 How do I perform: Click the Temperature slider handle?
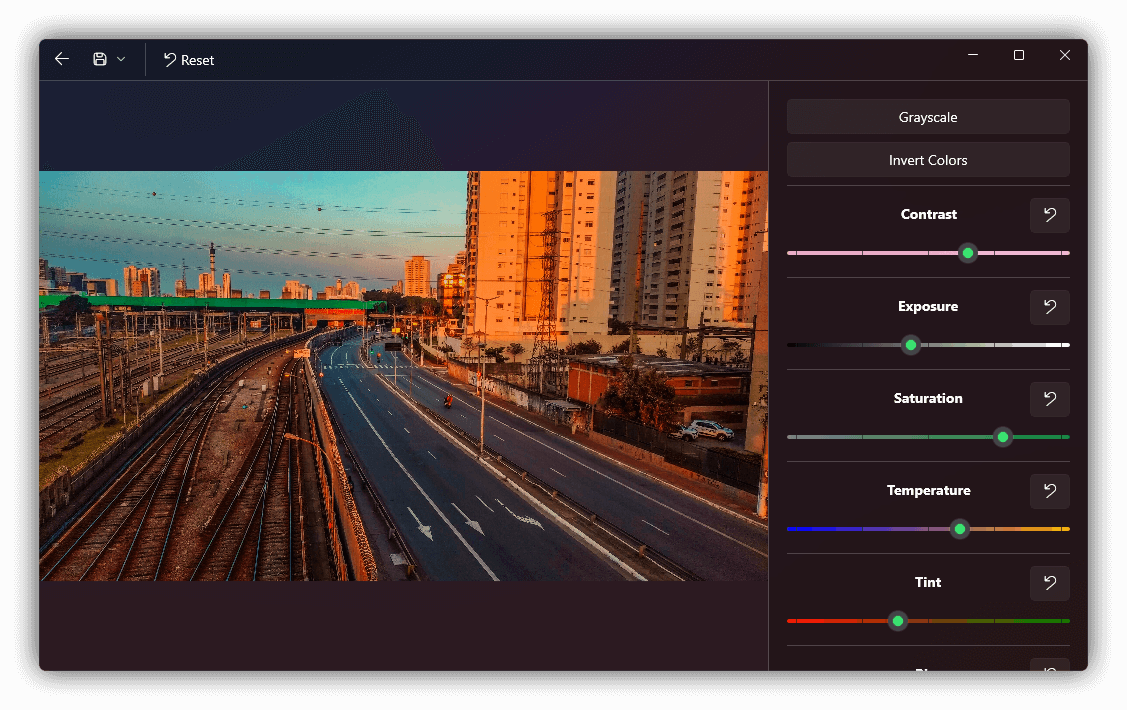pos(959,529)
